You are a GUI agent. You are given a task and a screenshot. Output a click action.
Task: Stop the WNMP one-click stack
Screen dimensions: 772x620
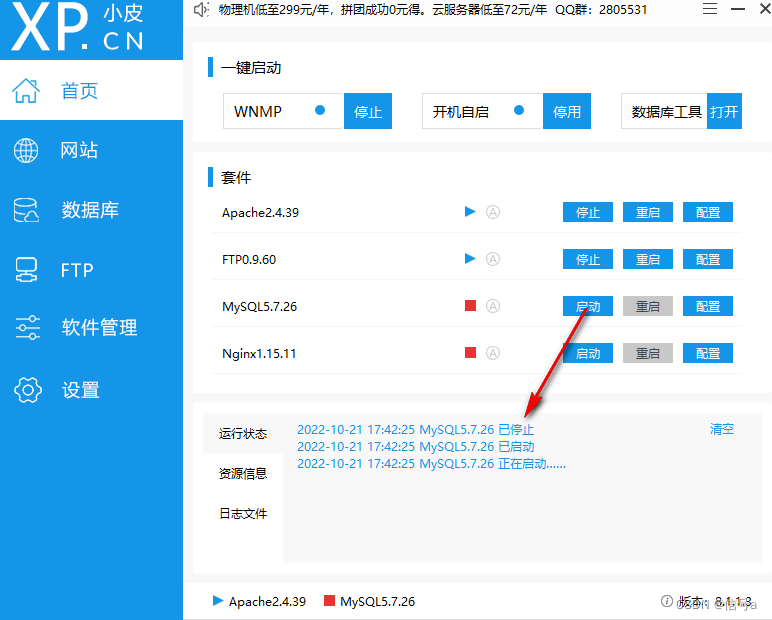coord(368,111)
